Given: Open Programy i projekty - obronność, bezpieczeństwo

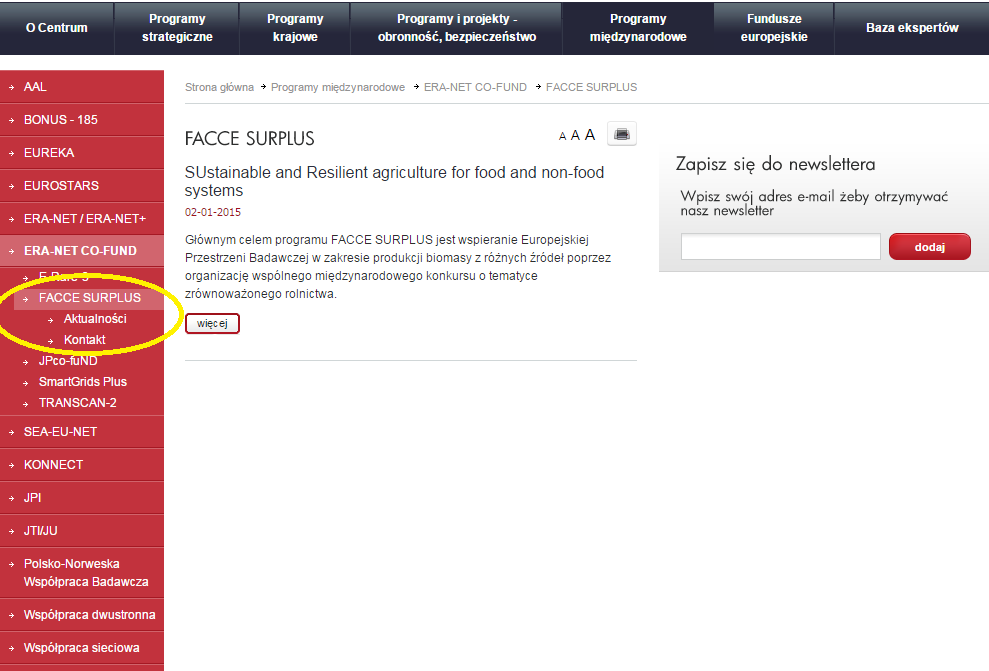Looking at the screenshot, I should 457,28.
